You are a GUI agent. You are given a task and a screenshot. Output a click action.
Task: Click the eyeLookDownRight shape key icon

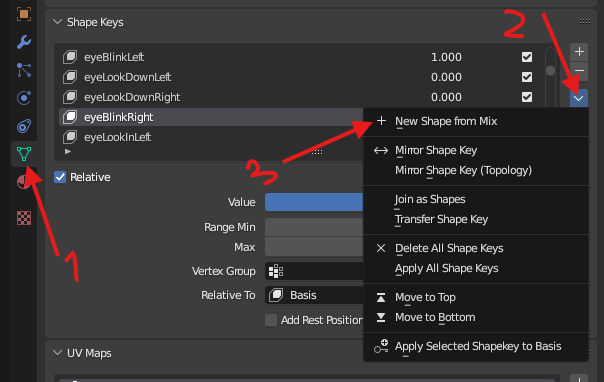coord(70,97)
